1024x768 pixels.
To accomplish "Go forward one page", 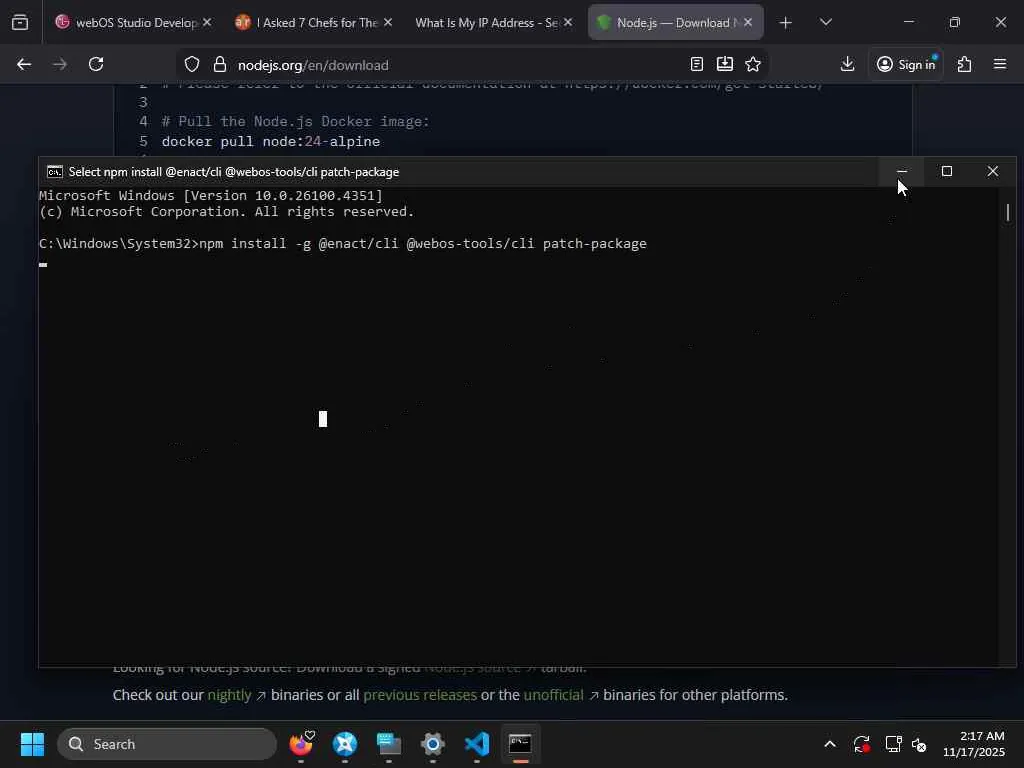I will [x=60, y=64].
